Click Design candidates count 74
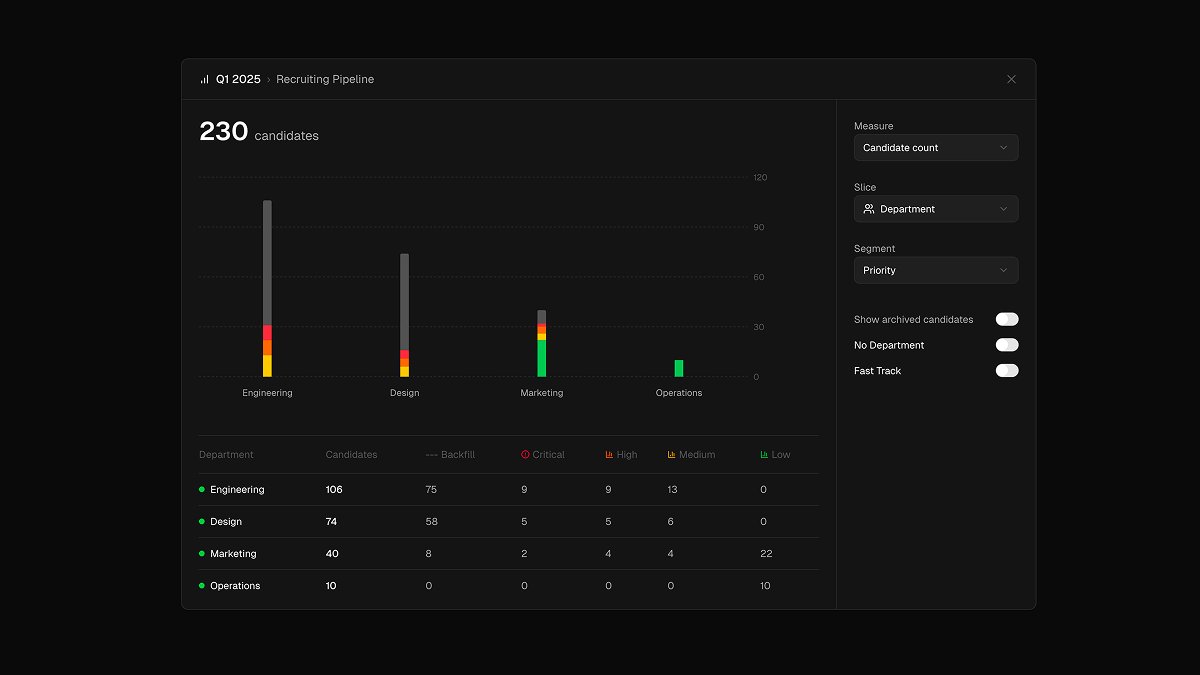The height and width of the screenshot is (675, 1200). coord(333,521)
